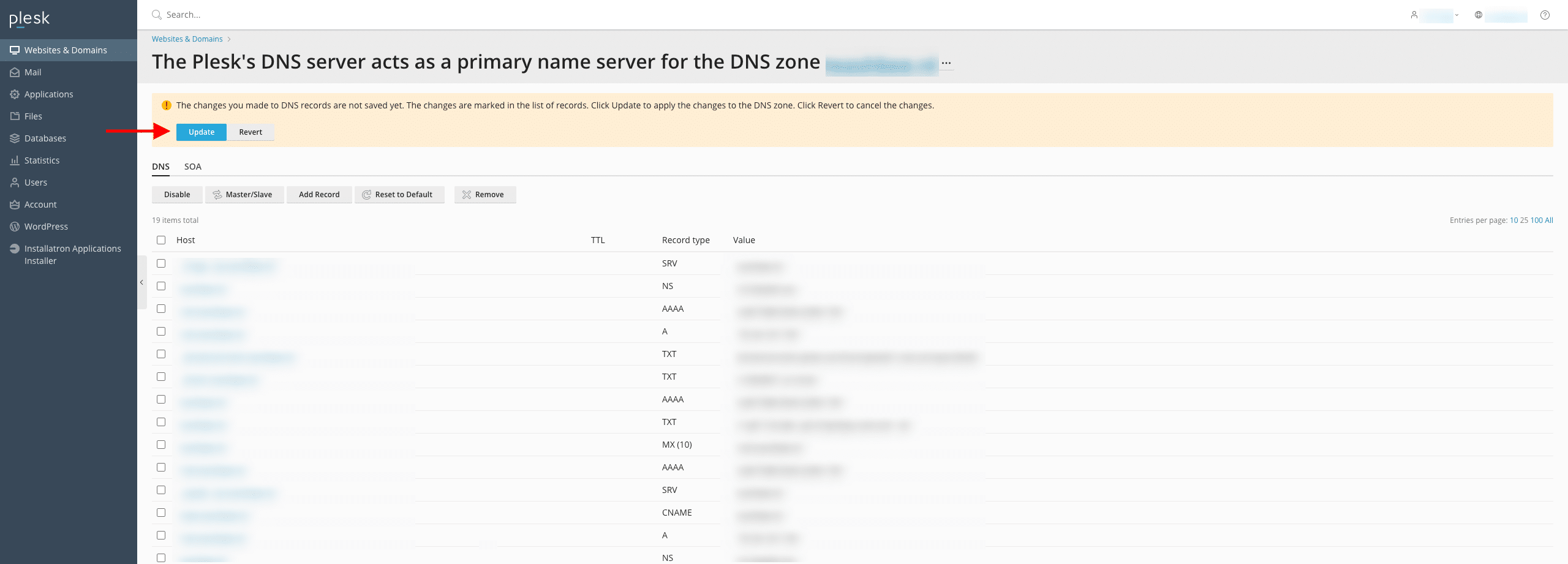Click the Value column header
Viewport: 1568px width, 564px height.
tap(744, 240)
